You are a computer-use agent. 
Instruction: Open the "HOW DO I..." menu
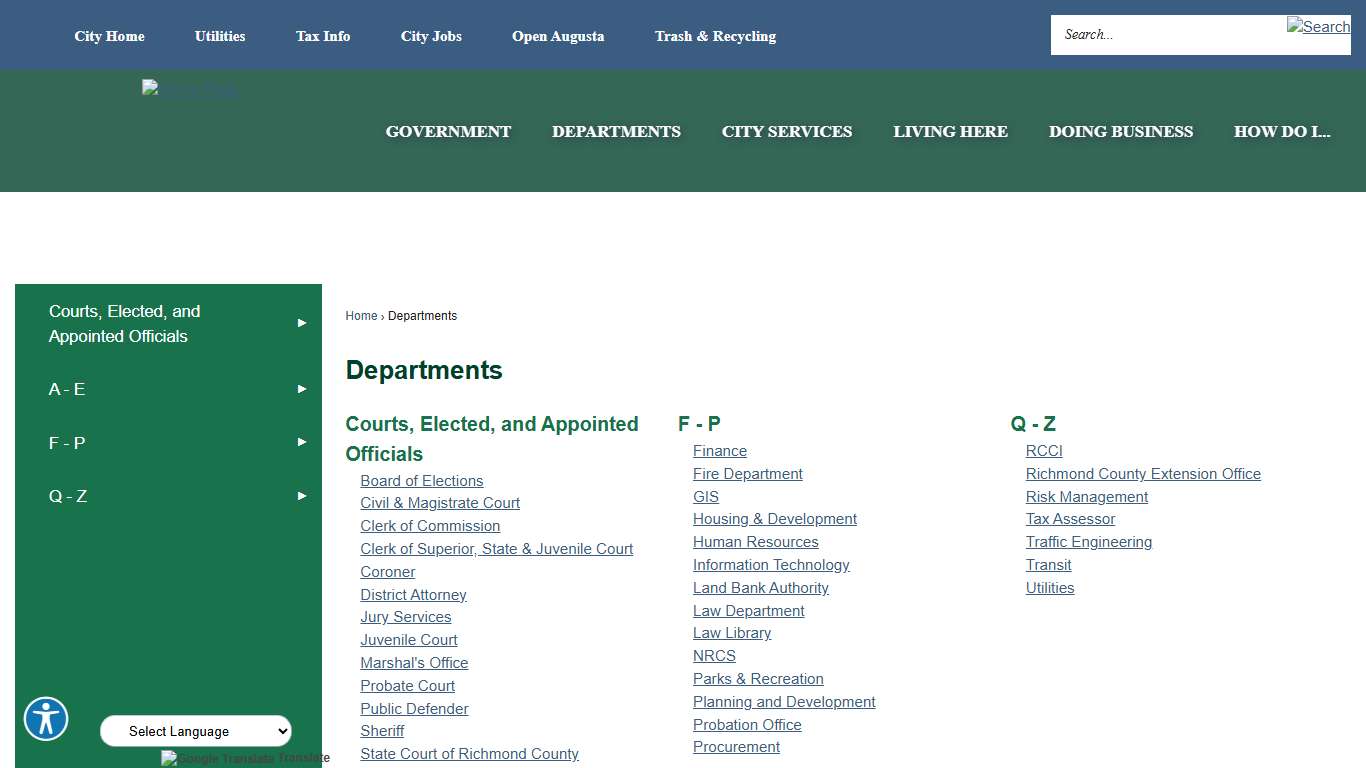coord(1282,131)
